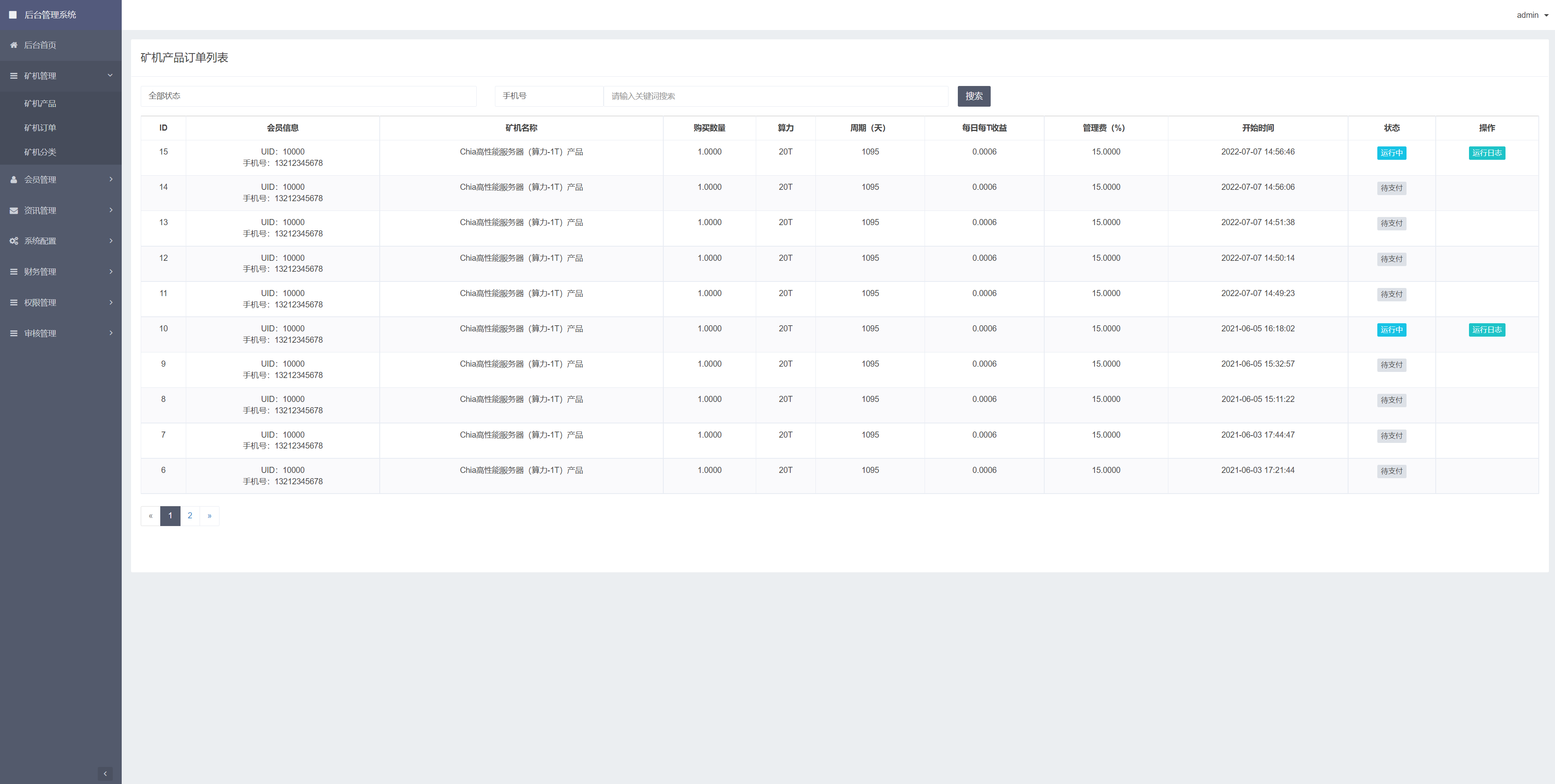Click the square logo beside 后台管理系统
The width and height of the screenshot is (1555, 784).
click(13, 15)
